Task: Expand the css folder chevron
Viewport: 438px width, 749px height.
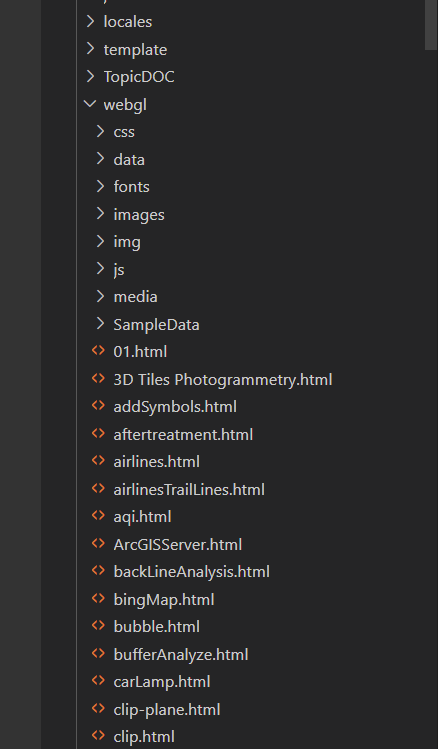Action: (x=100, y=131)
